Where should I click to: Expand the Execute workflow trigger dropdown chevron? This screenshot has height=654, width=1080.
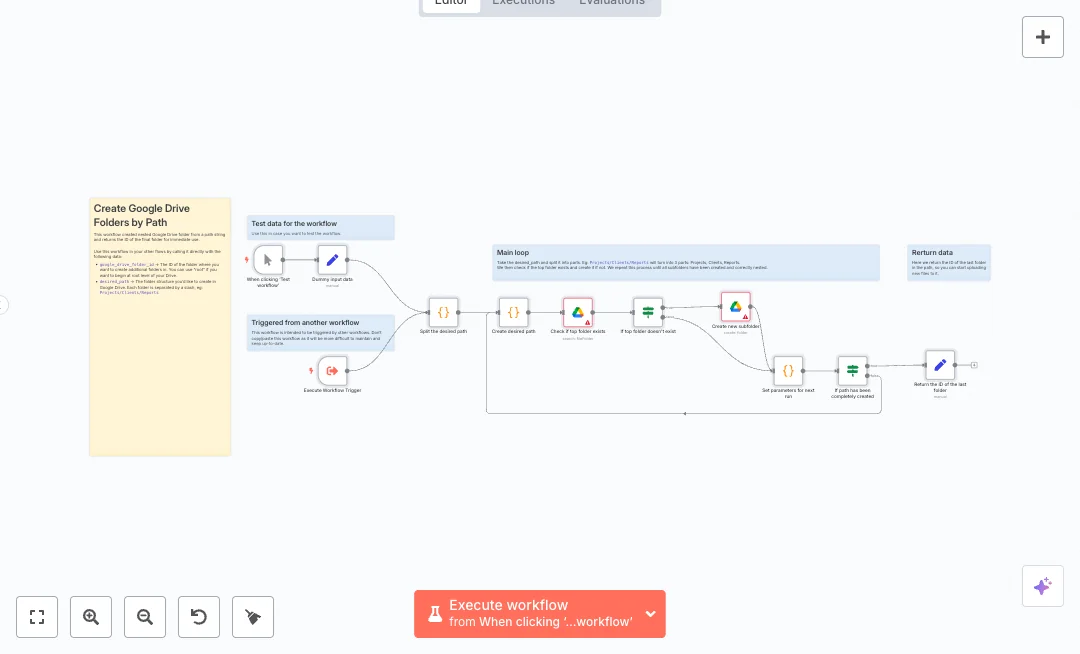[x=651, y=614]
